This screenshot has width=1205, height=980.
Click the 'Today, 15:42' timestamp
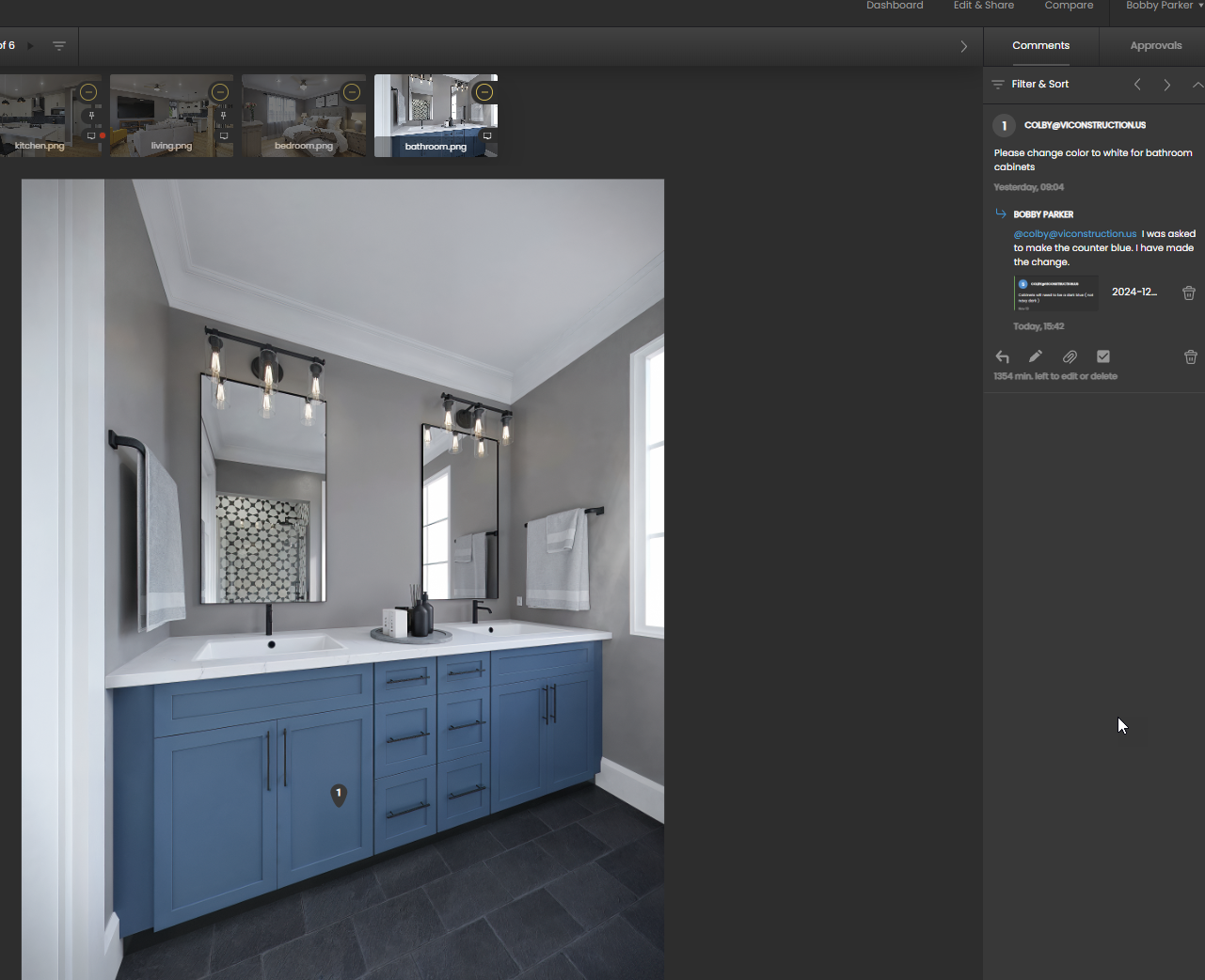1039,326
